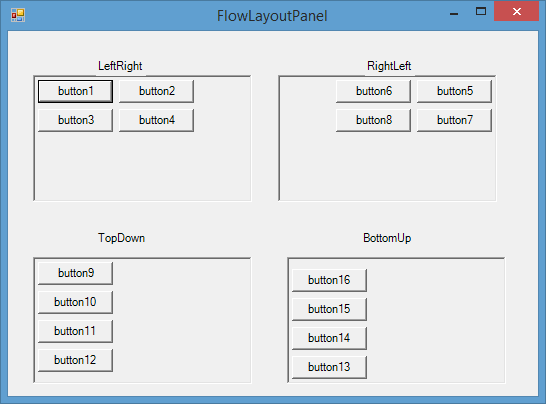546x404 pixels.
Task: Select button10 in the TopDown panel
Action: (75, 302)
